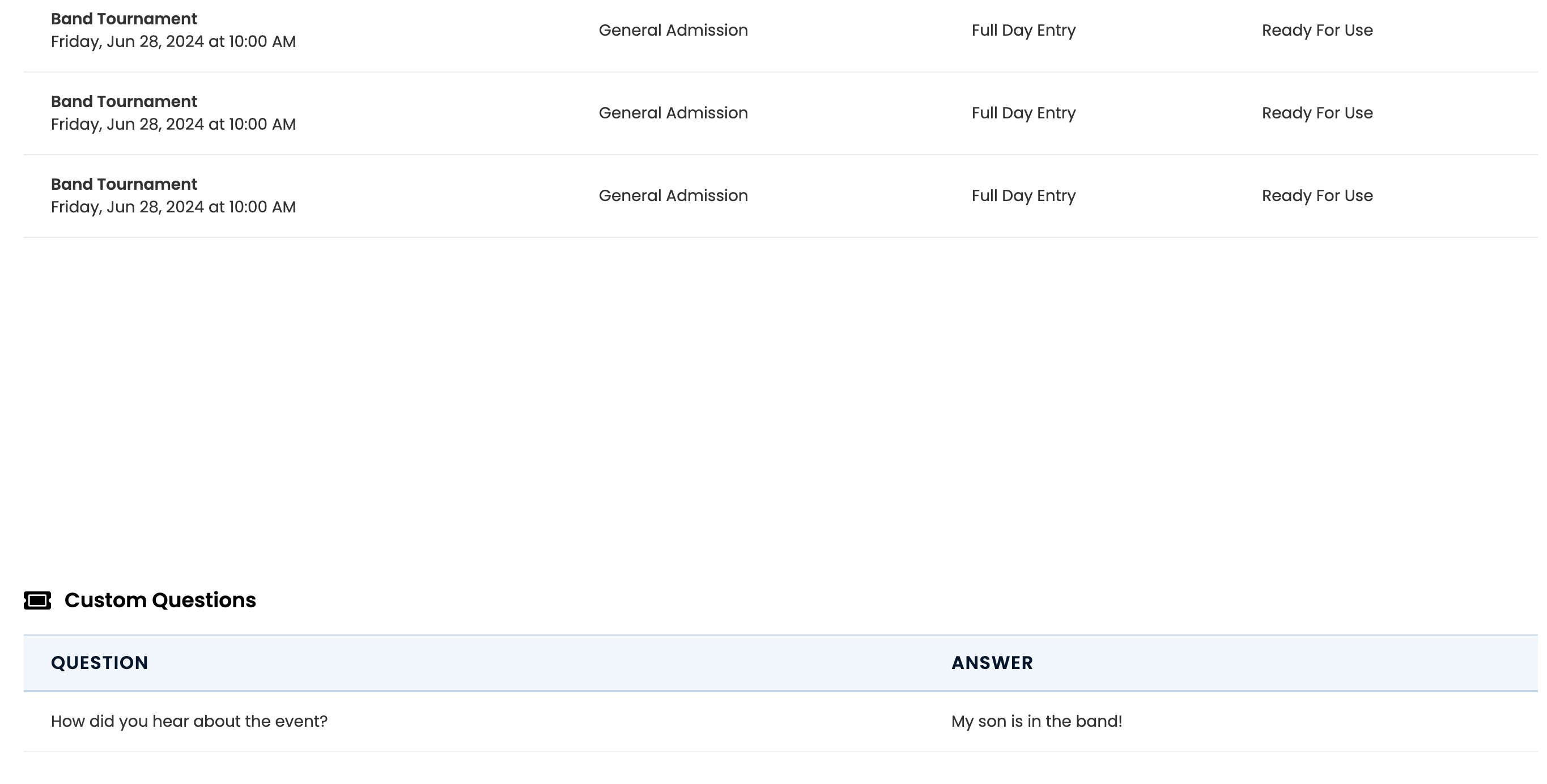Viewport: 1547px width, 784px height.
Task: Click the ANSWER column header
Action: coord(992,663)
